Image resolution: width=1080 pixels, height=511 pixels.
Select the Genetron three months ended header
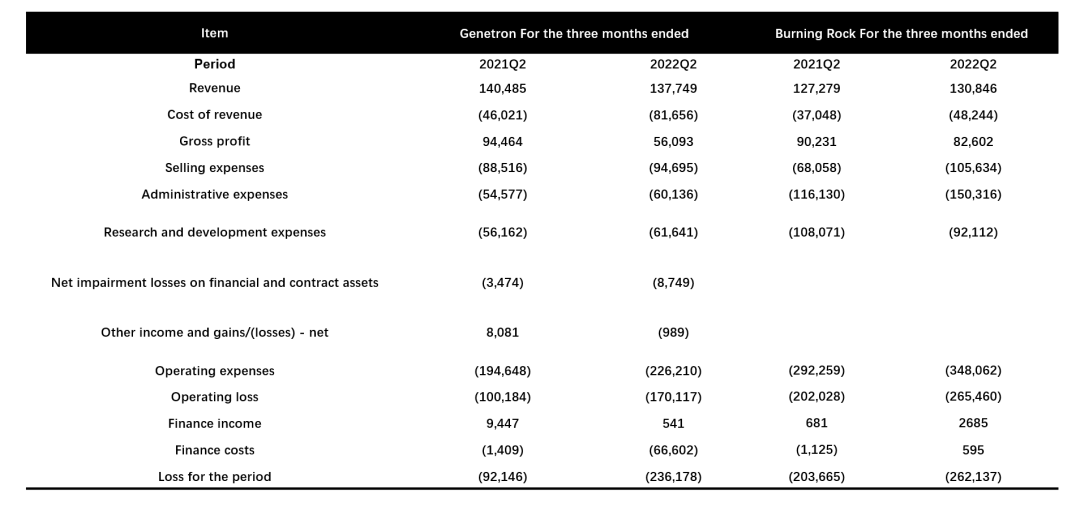574,34
